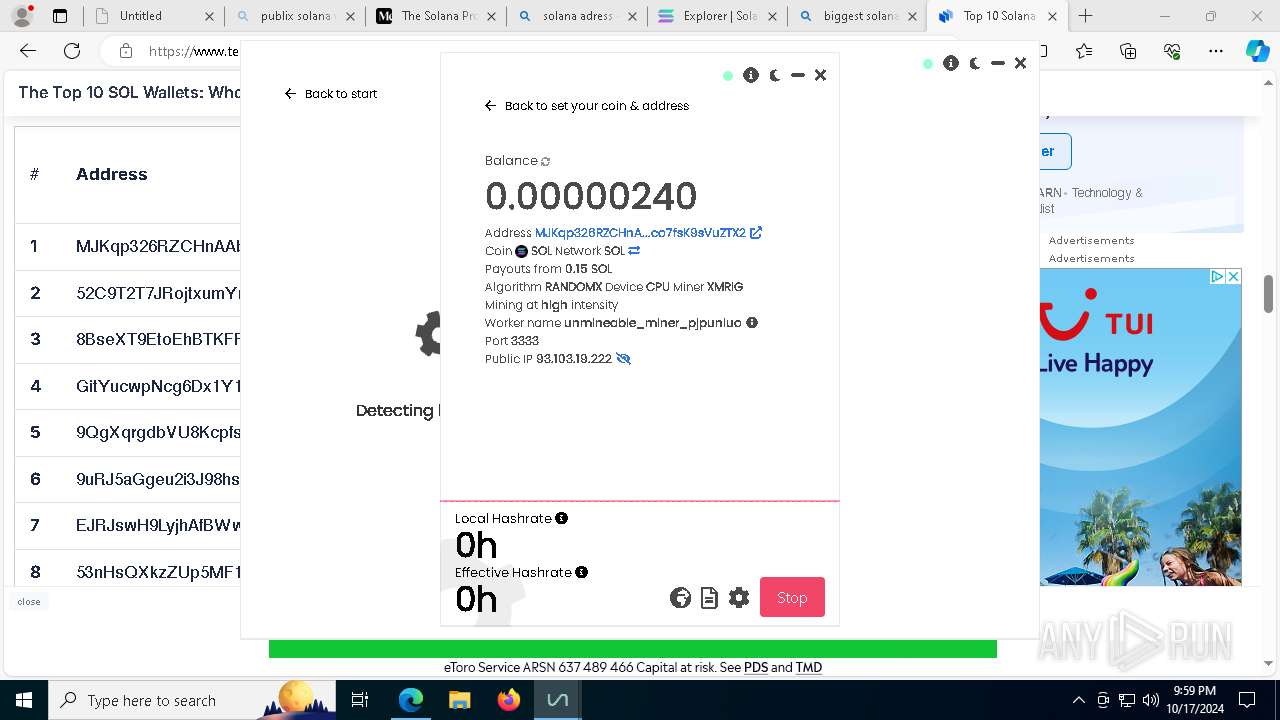Open the unMineable miner taskbar icon
This screenshot has height=720, width=1280.
[557, 700]
